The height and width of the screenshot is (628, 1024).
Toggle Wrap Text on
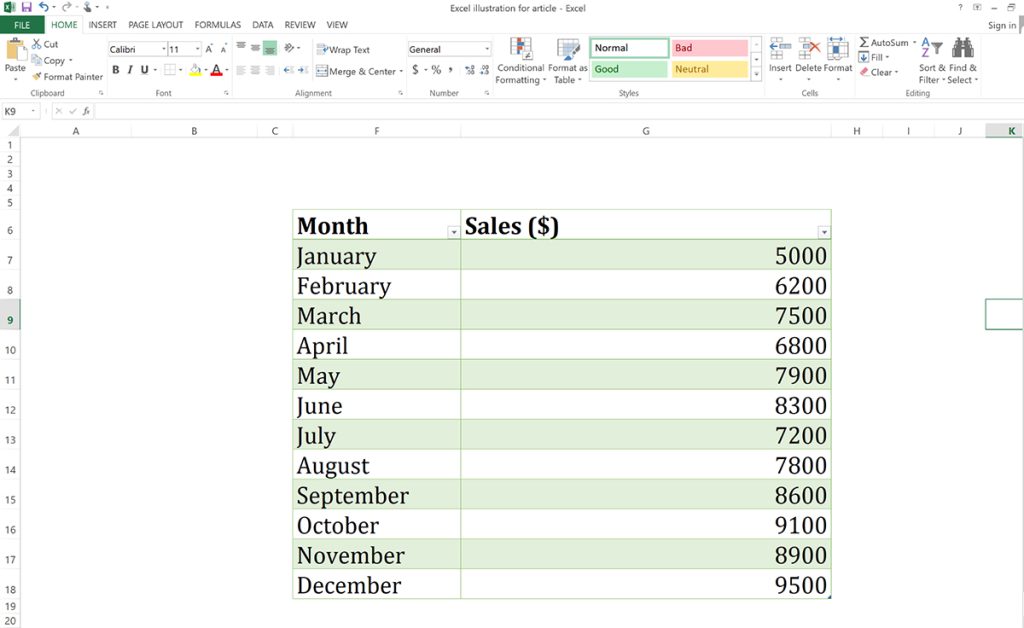pyautogui.click(x=350, y=48)
